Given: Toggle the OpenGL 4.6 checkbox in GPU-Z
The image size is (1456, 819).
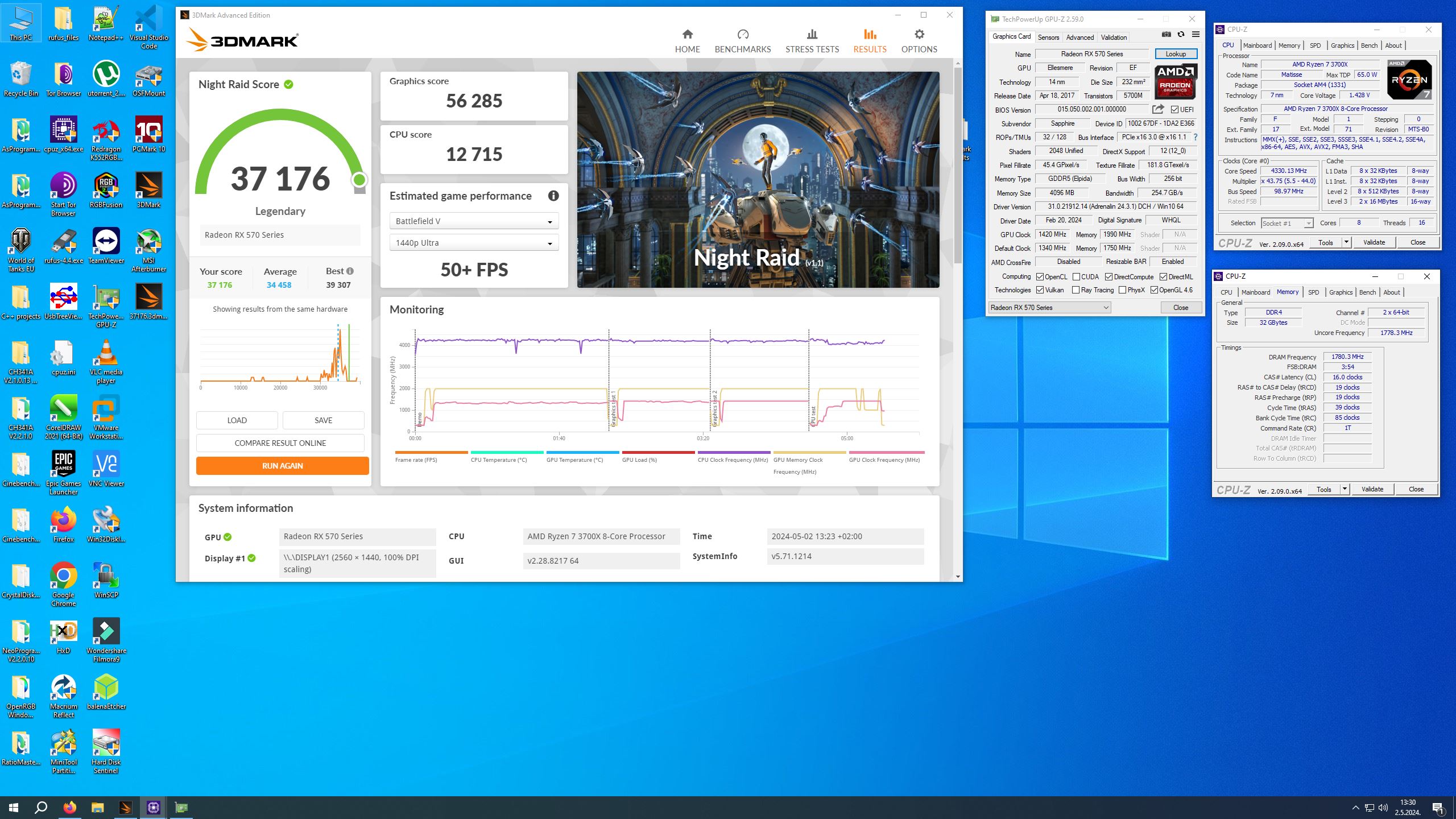Looking at the screenshot, I should [x=1154, y=290].
